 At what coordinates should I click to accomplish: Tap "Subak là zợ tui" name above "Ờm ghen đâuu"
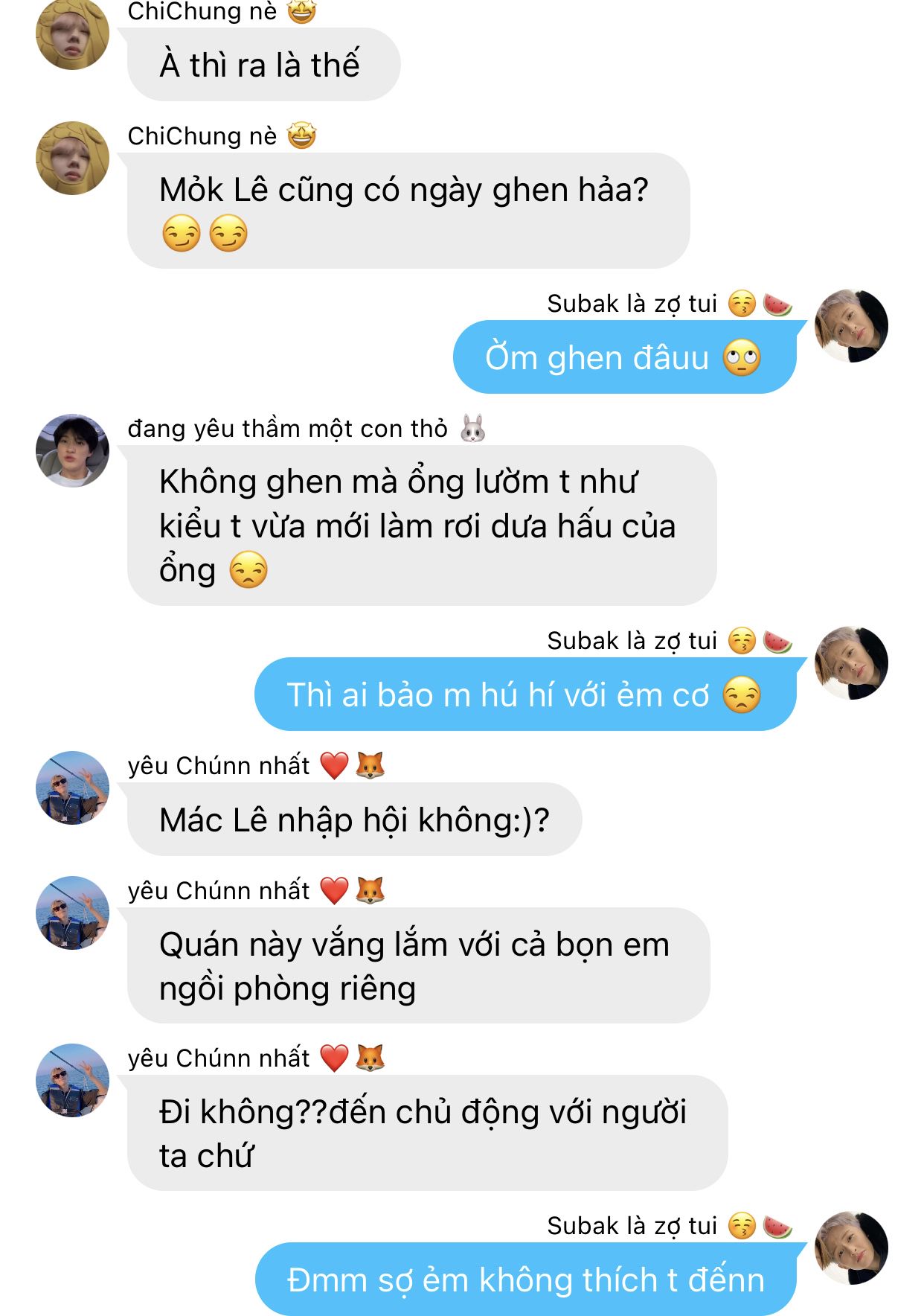632,304
